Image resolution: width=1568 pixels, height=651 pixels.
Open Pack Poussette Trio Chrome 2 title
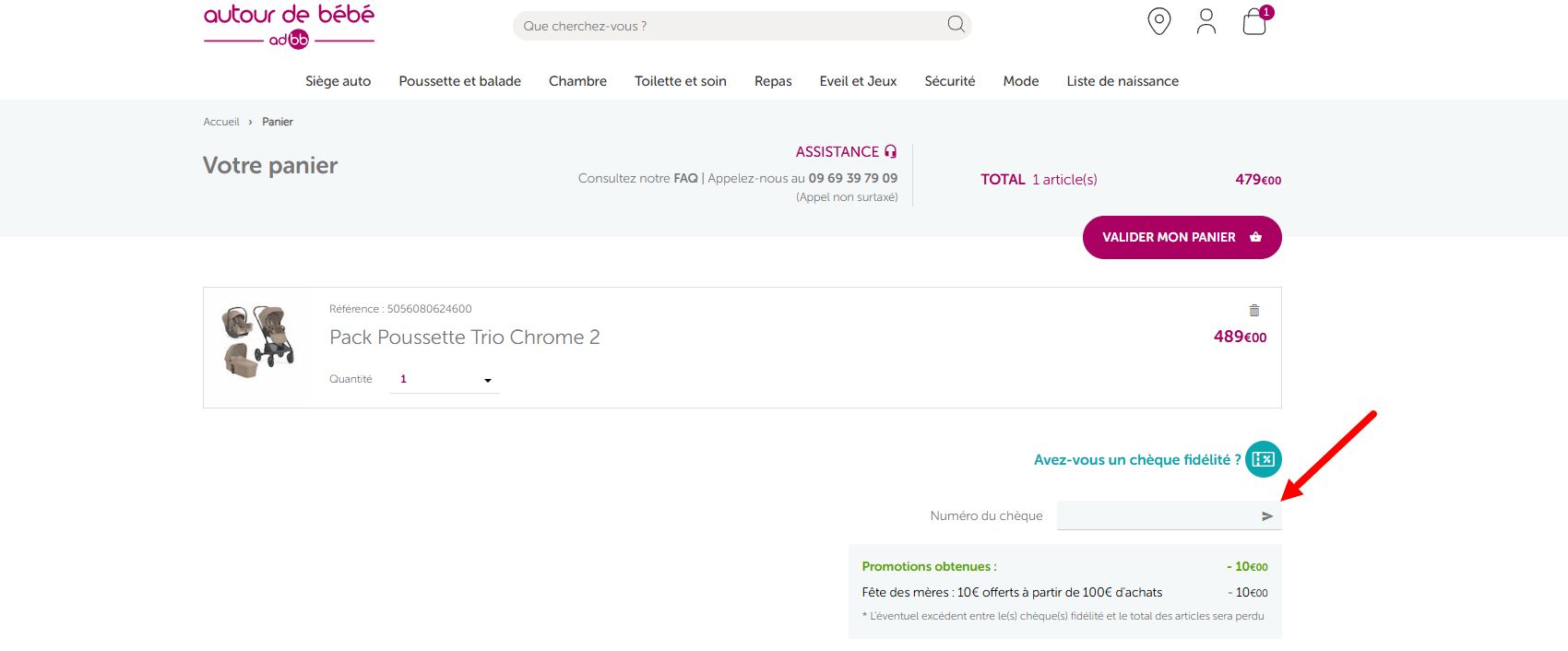click(x=465, y=337)
